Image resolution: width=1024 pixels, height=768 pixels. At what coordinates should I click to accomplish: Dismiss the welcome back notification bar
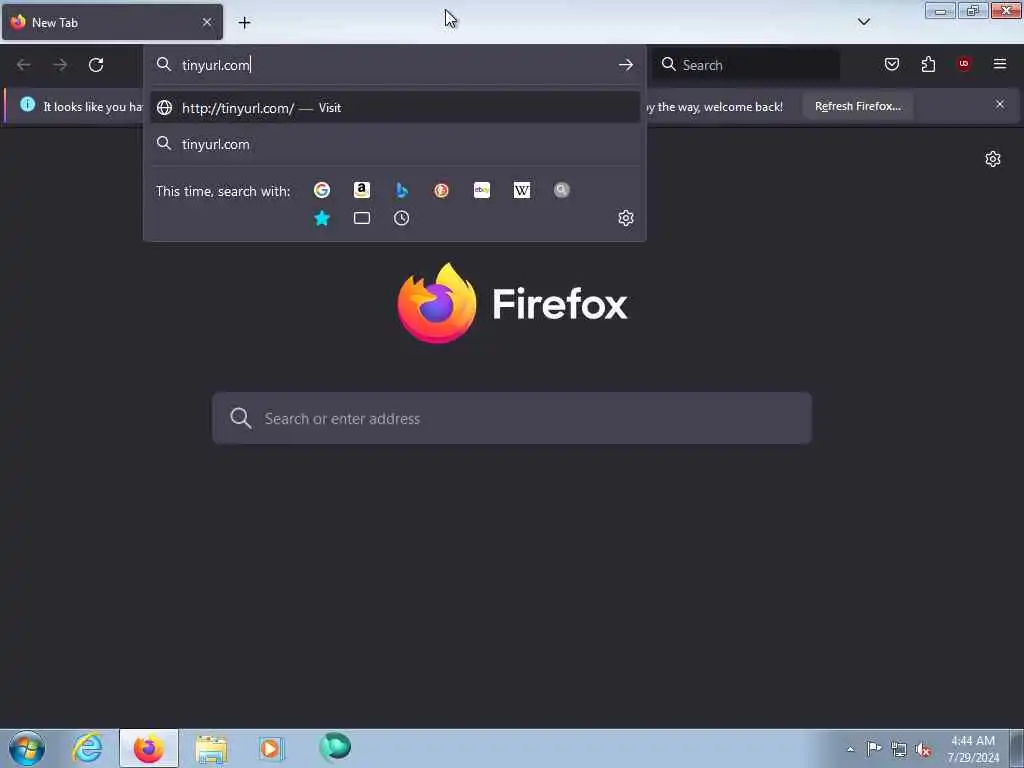[999, 104]
